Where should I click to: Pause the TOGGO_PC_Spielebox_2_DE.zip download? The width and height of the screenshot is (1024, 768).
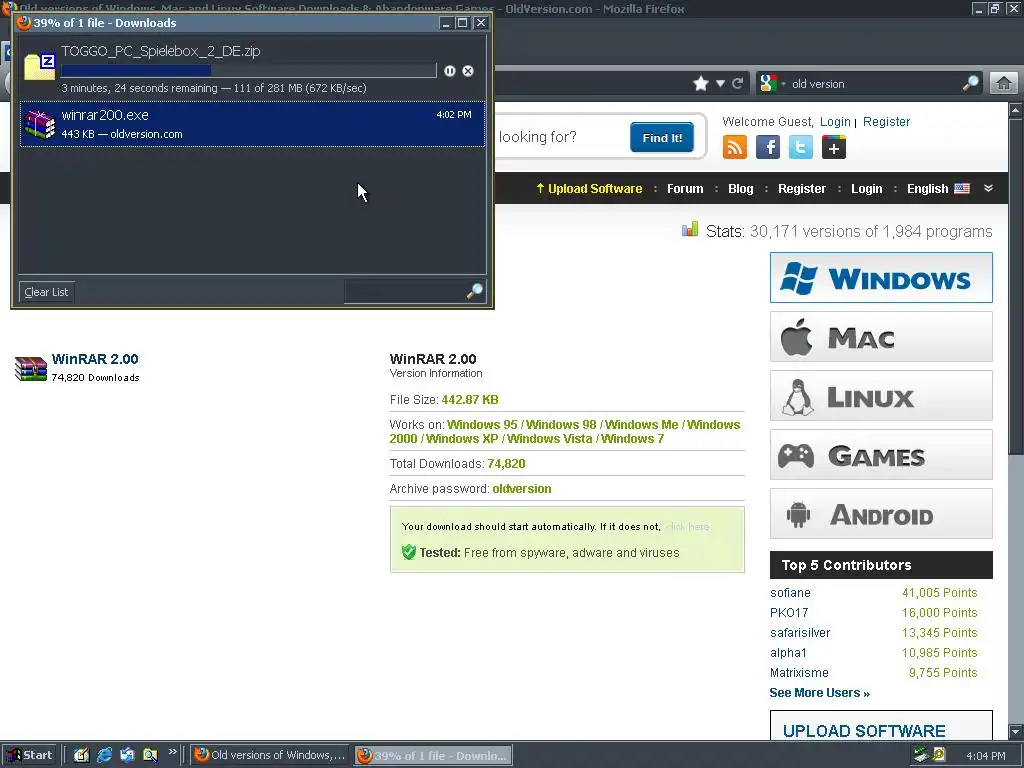450,71
